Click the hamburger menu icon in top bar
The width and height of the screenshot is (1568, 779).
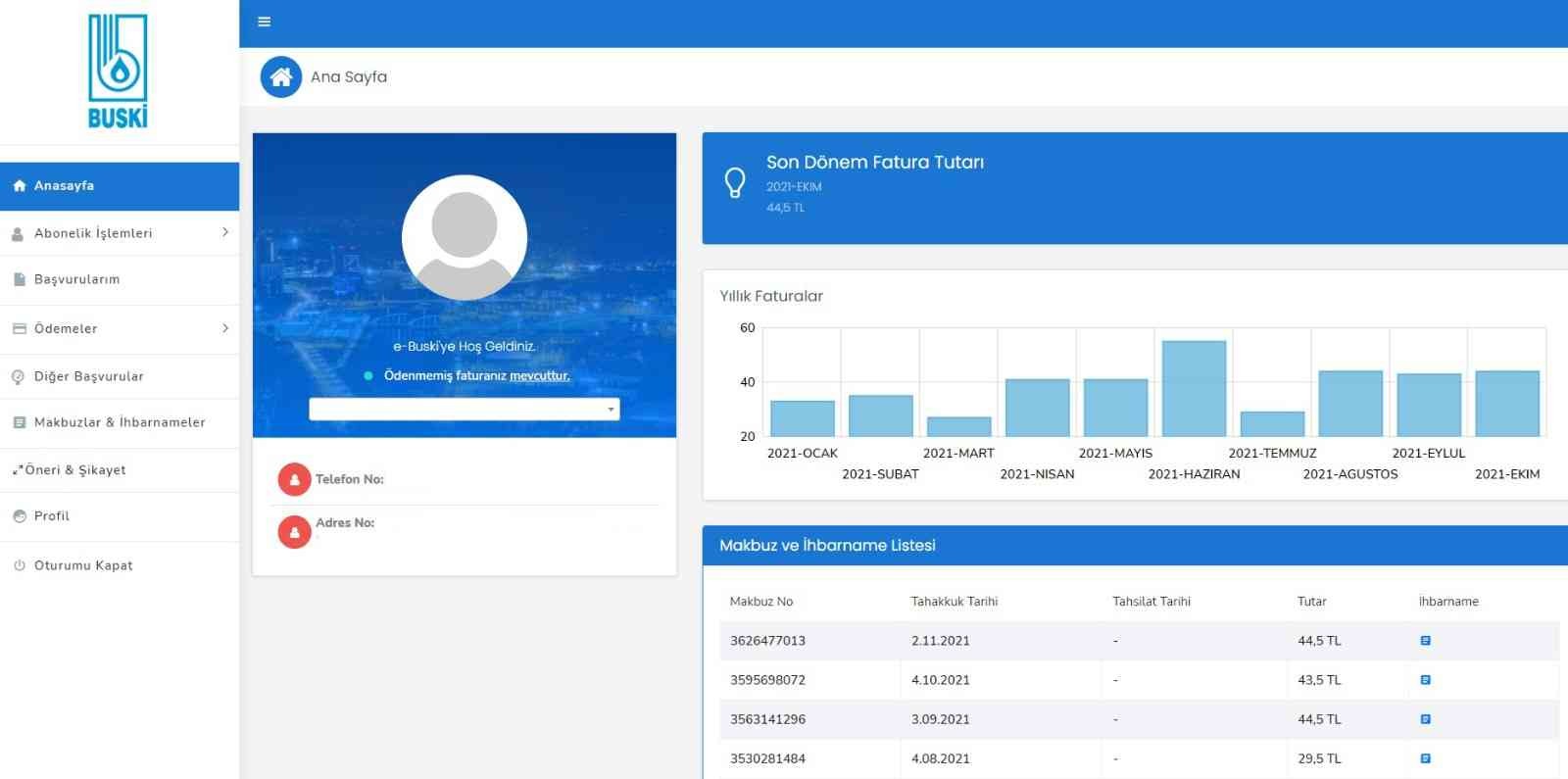(264, 22)
